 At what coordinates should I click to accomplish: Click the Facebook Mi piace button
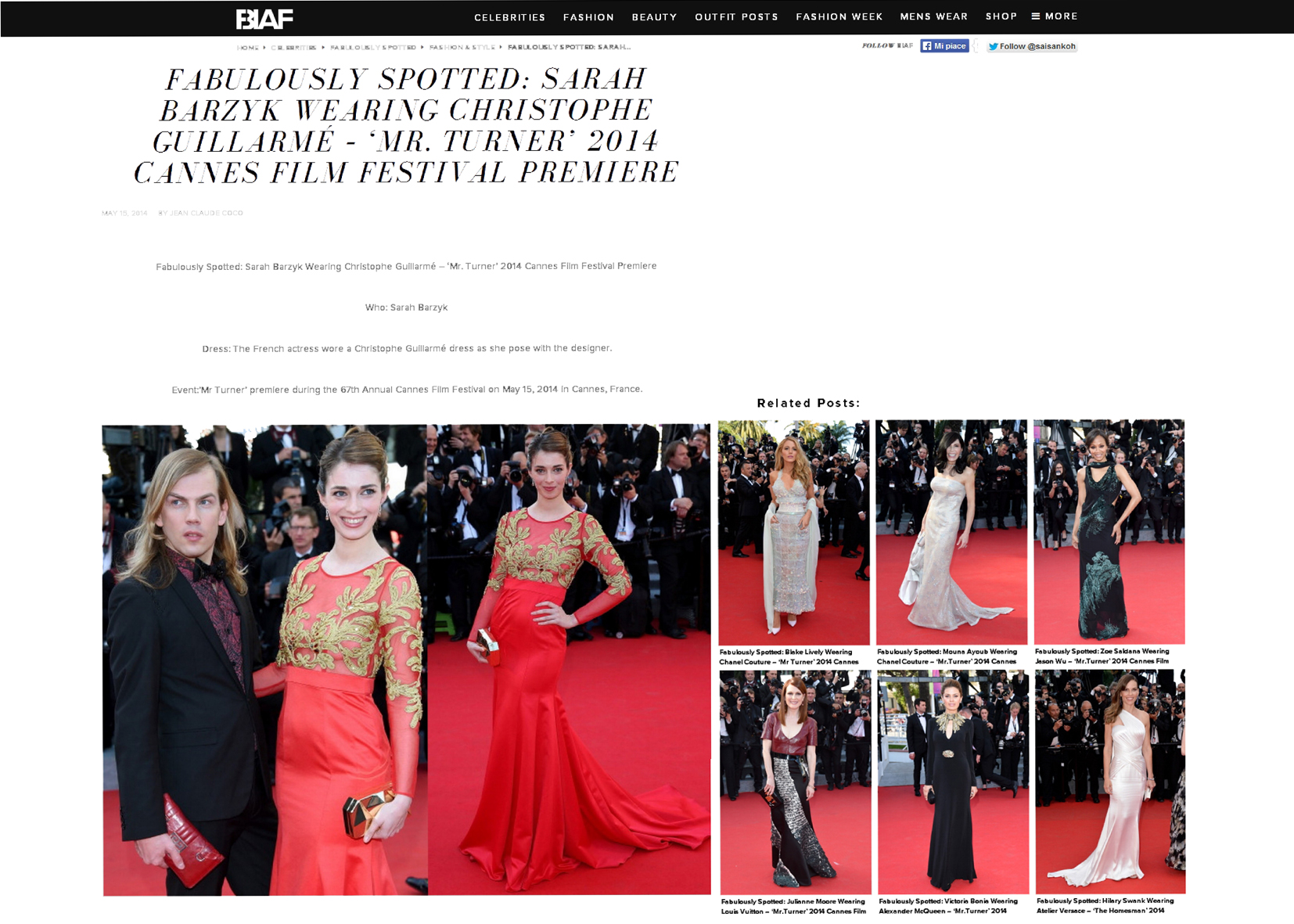pyautogui.click(x=944, y=46)
